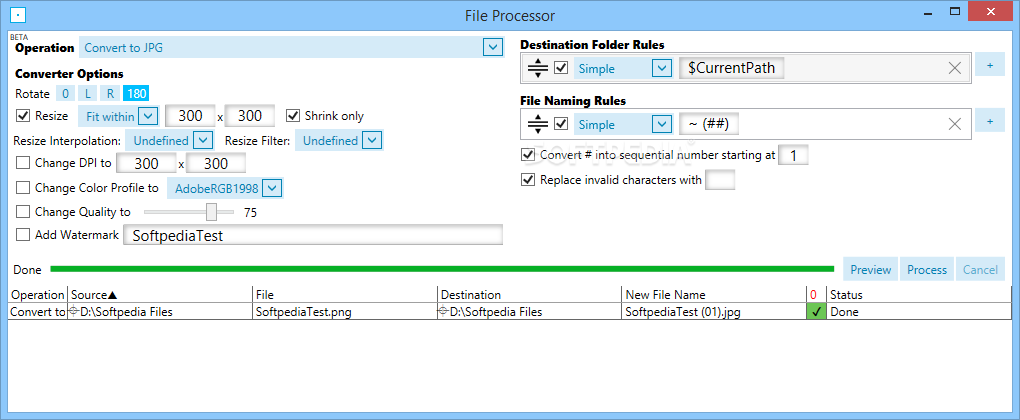The width and height of the screenshot is (1020, 420).
Task: Uncheck the Resize checkbox
Action: tap(23, 116)
